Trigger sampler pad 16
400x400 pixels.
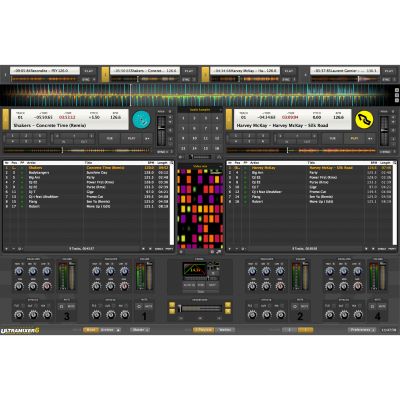[x=217, y=148]
